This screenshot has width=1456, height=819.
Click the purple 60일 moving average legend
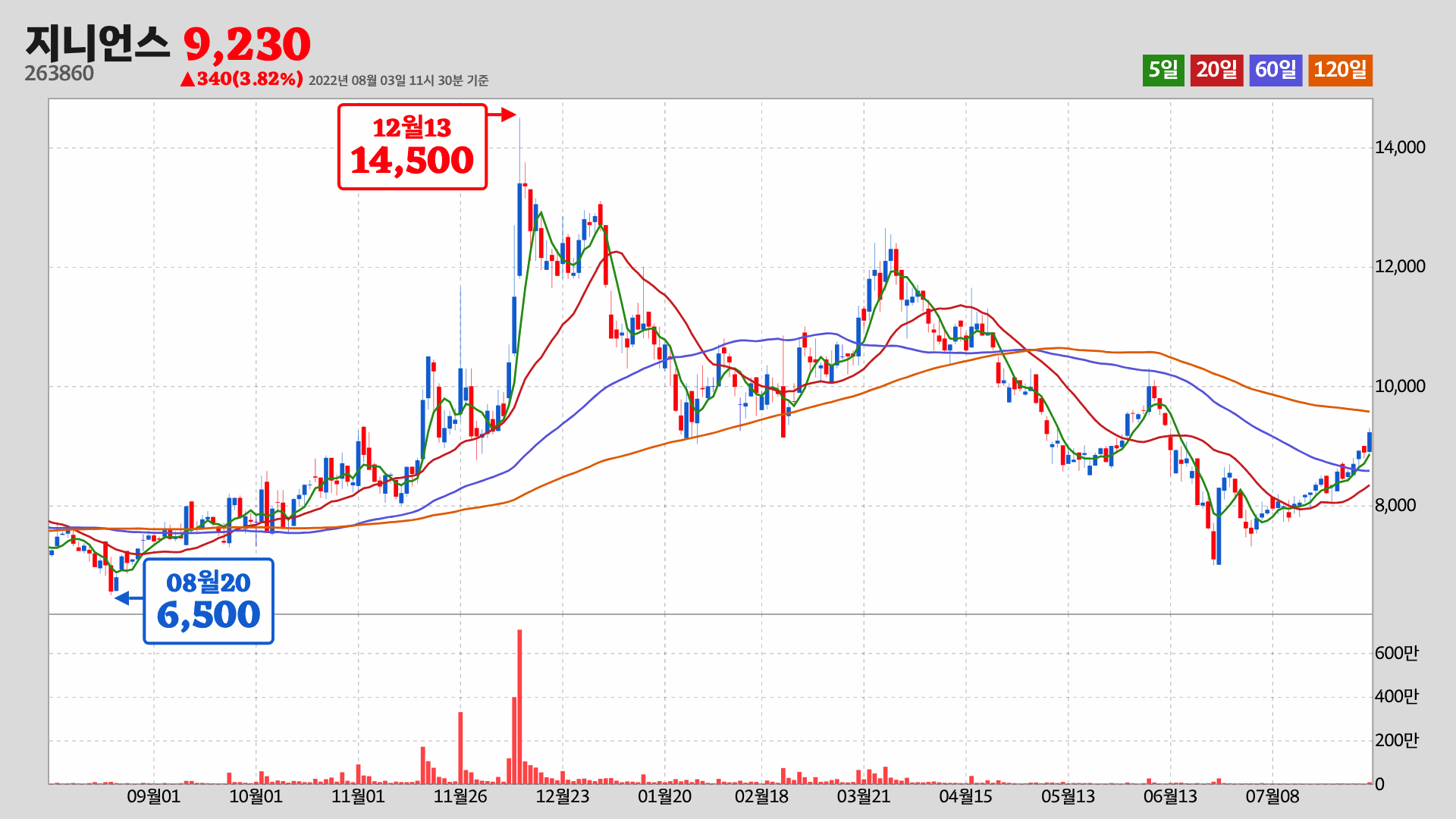[x=1276, y=71]
